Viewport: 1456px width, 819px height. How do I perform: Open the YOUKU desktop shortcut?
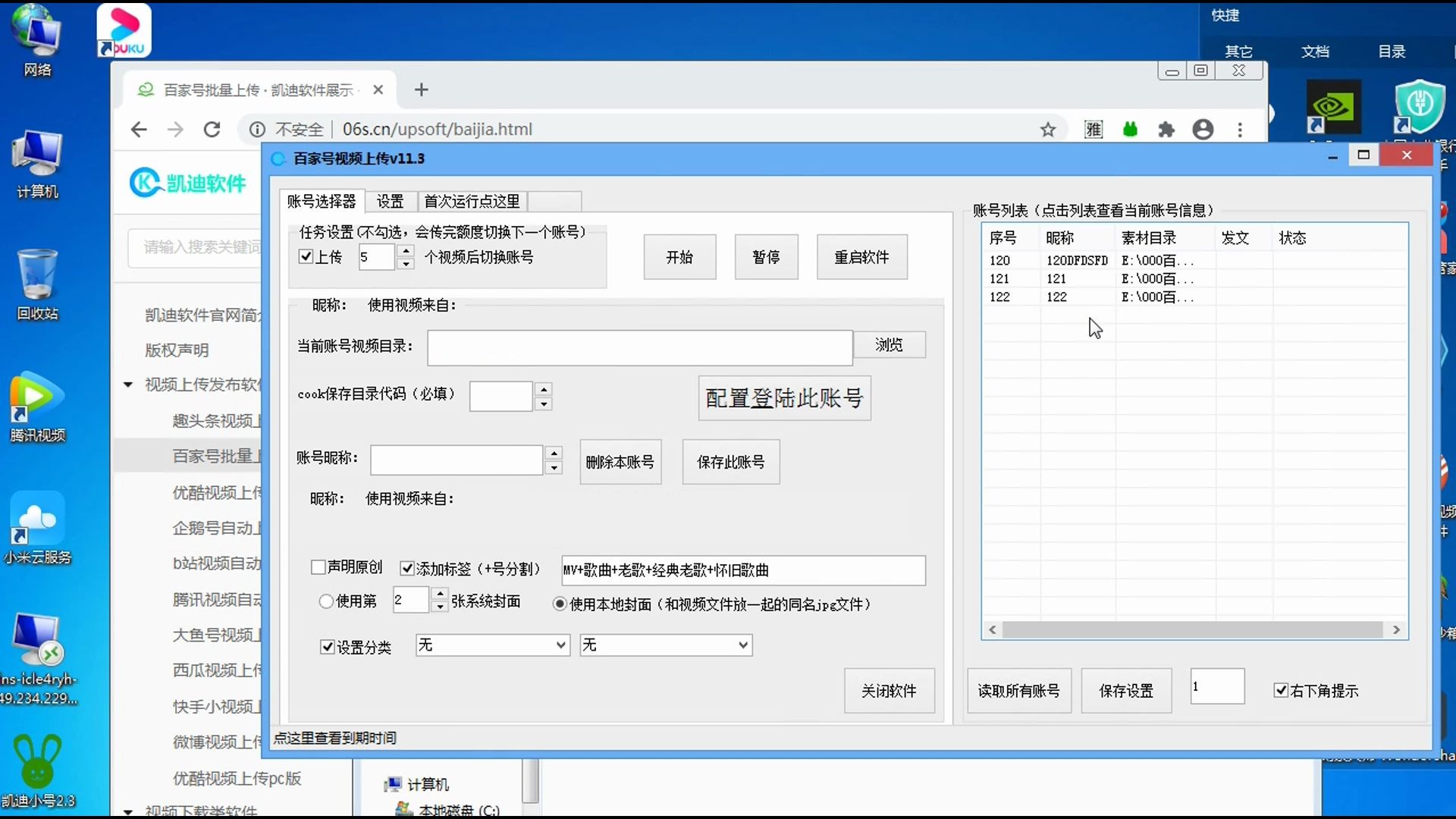click(124, 30)
